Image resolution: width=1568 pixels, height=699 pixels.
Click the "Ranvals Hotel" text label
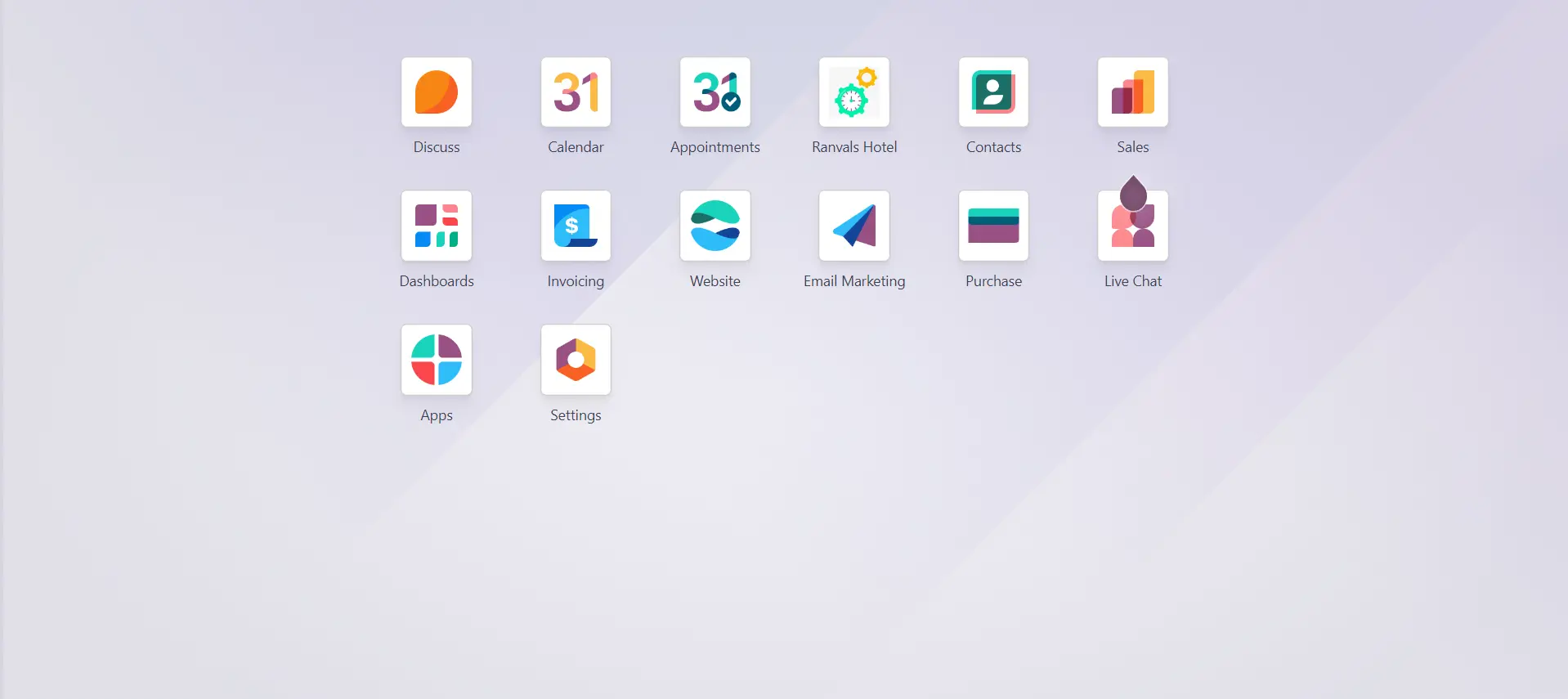(853, 147)
